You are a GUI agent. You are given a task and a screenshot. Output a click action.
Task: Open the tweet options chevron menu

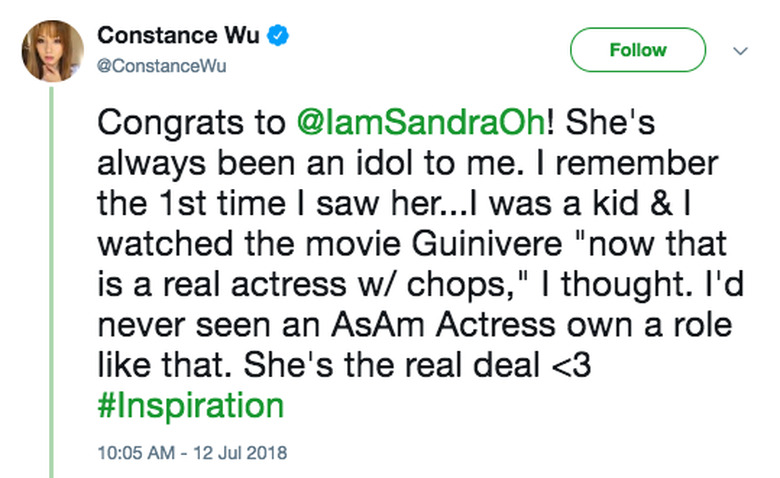pyautogui.click(x=741, y=50)
